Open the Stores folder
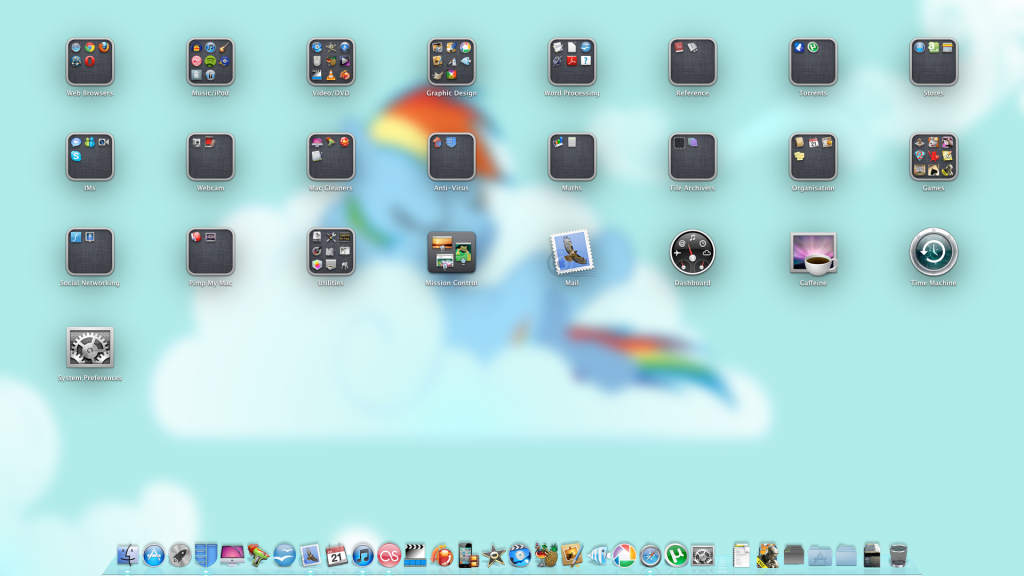 [933, 62]
